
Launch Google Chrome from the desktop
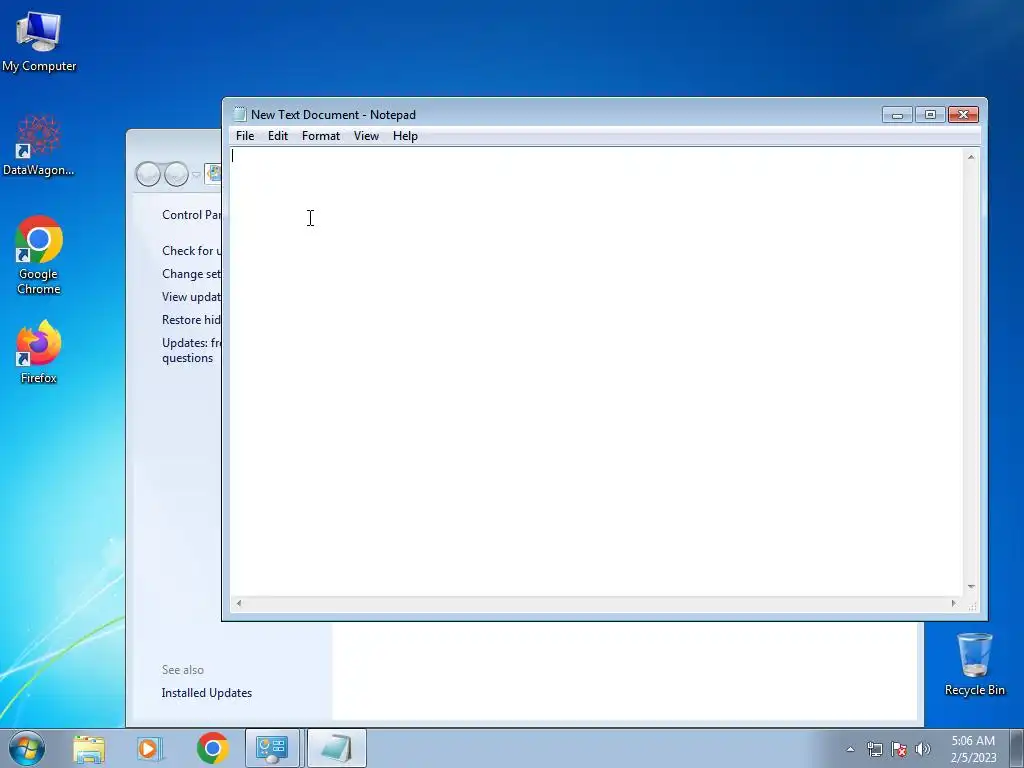(39, 255)
